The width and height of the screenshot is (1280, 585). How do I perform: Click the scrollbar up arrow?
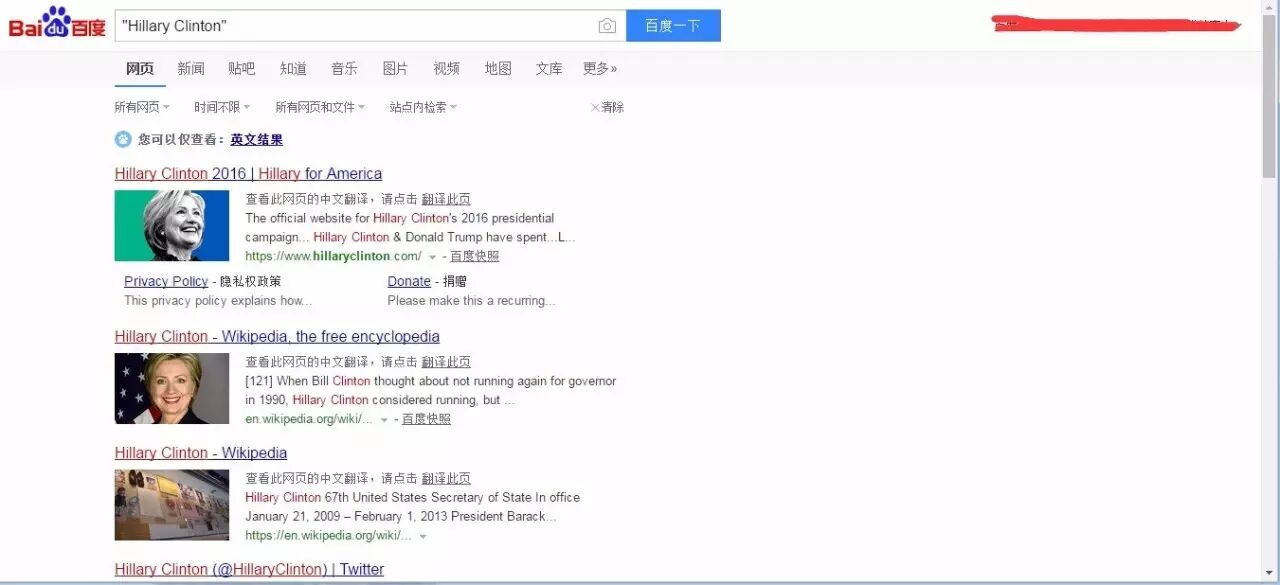tap(1270, 8)
